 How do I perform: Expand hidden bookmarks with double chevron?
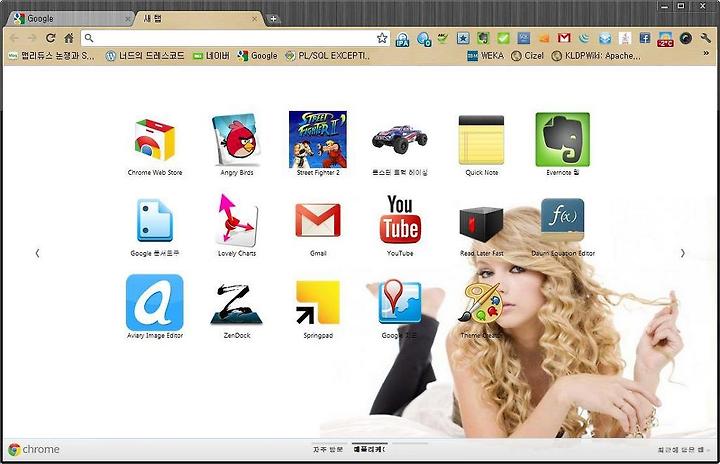click(706, 54)
